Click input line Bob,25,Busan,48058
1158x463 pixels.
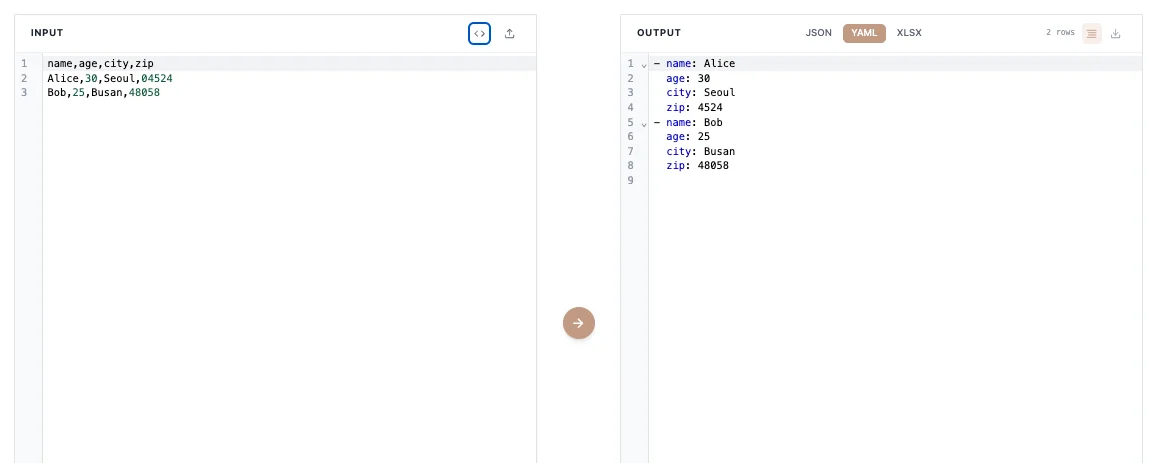coord(103,93)
